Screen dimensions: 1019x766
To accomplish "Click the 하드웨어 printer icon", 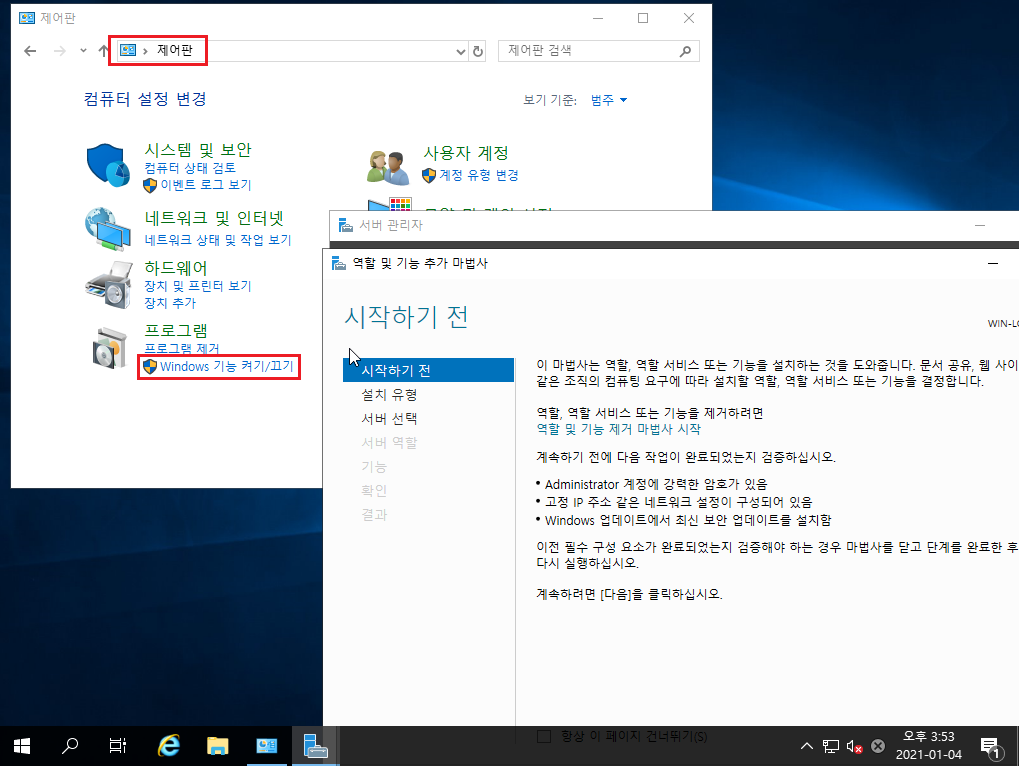I will (109, 285).
